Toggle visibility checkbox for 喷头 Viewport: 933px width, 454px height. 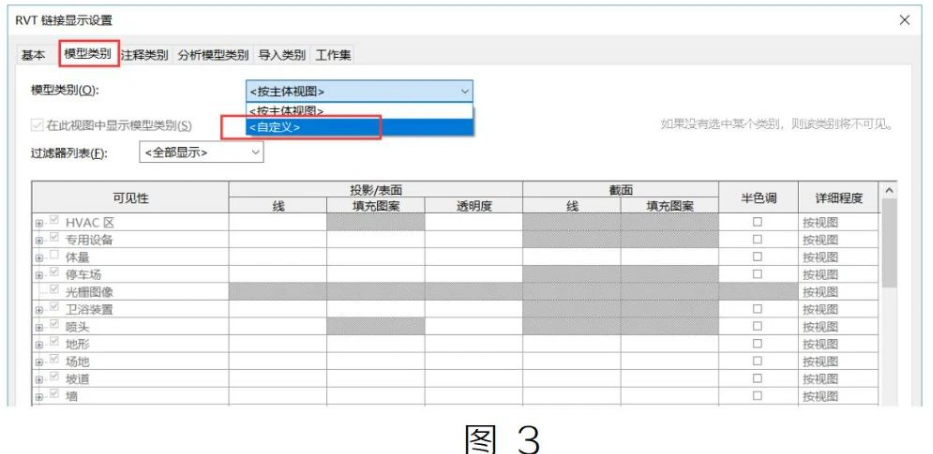point(55,324)
